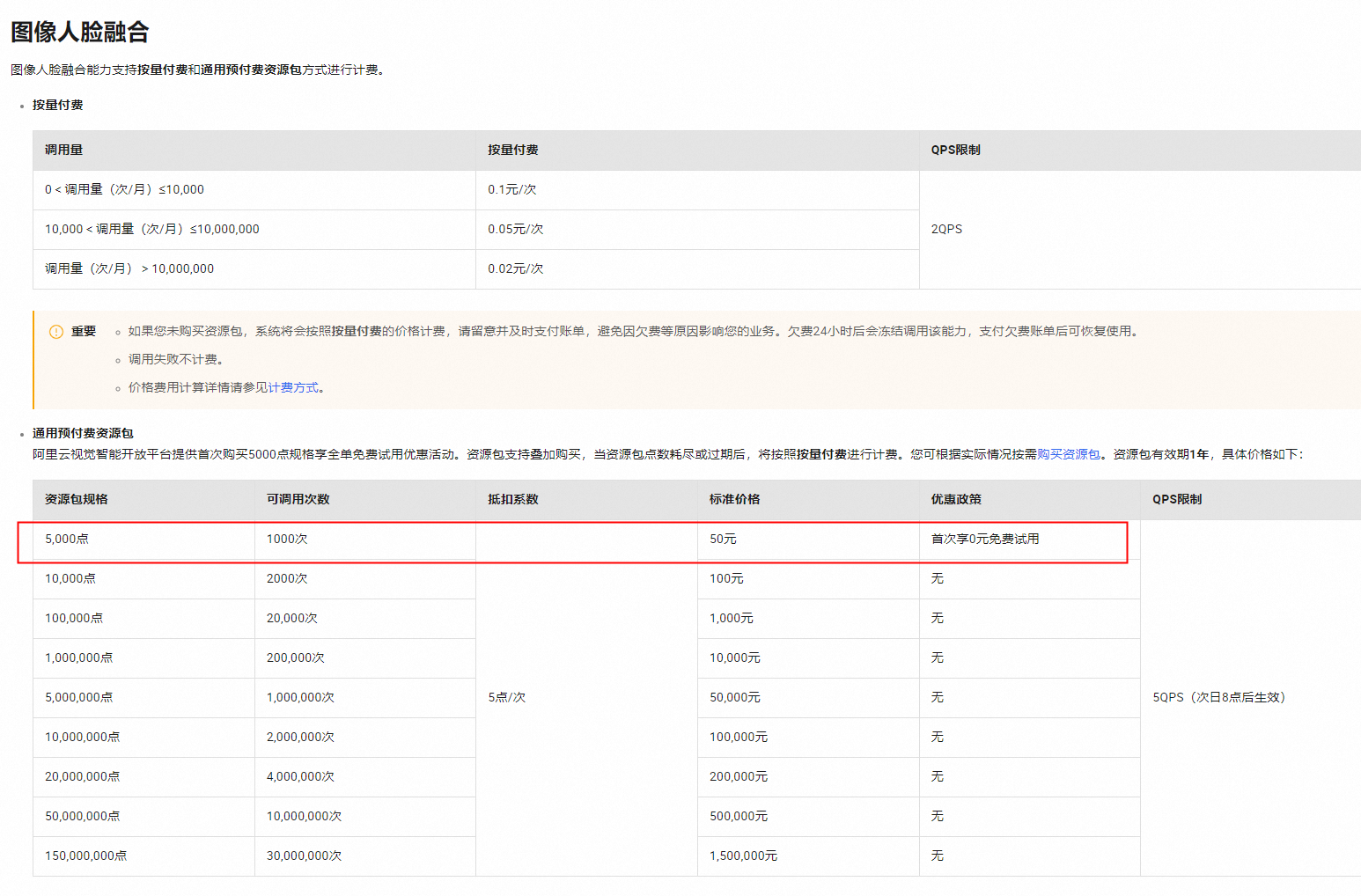This screenshot has height=896, width=1361.
Task: Select the 0.02元/次 price cell
Action: tap(697, 269)
